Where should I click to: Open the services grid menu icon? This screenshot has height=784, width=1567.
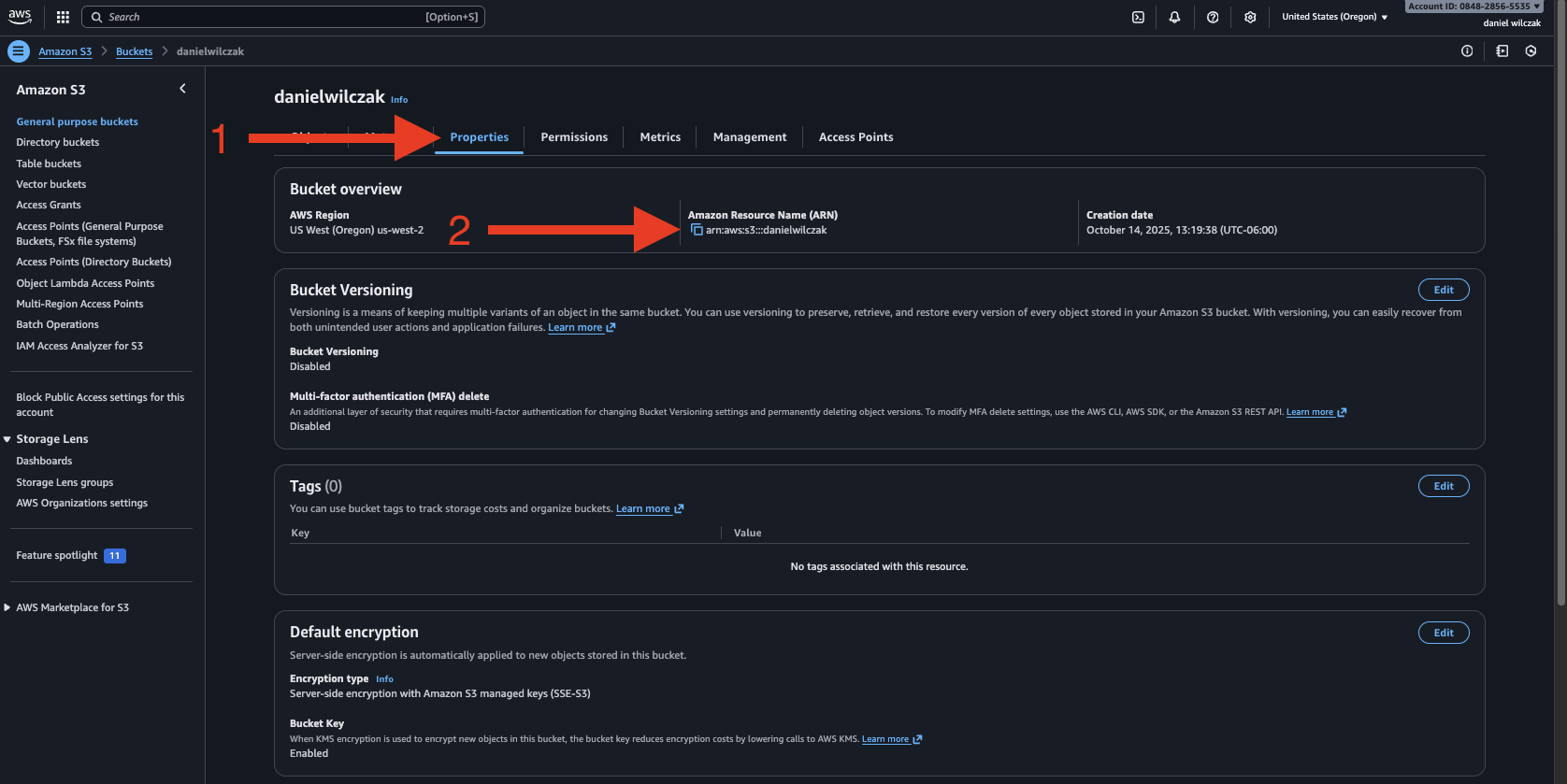[63, 17]
